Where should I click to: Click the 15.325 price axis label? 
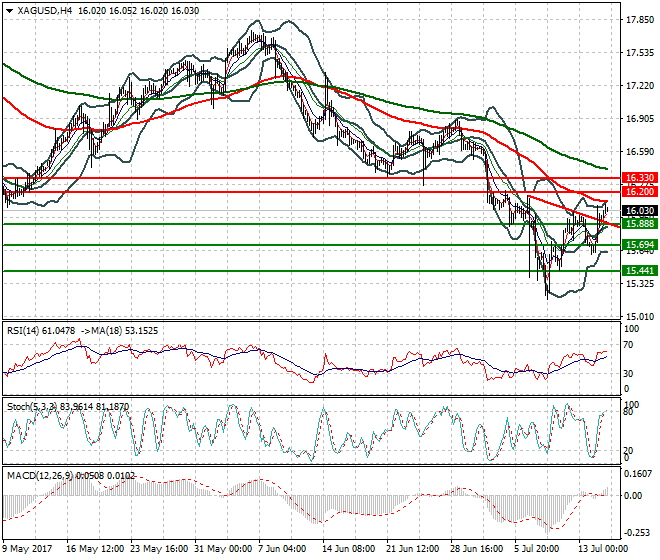(x=640, y=284)
